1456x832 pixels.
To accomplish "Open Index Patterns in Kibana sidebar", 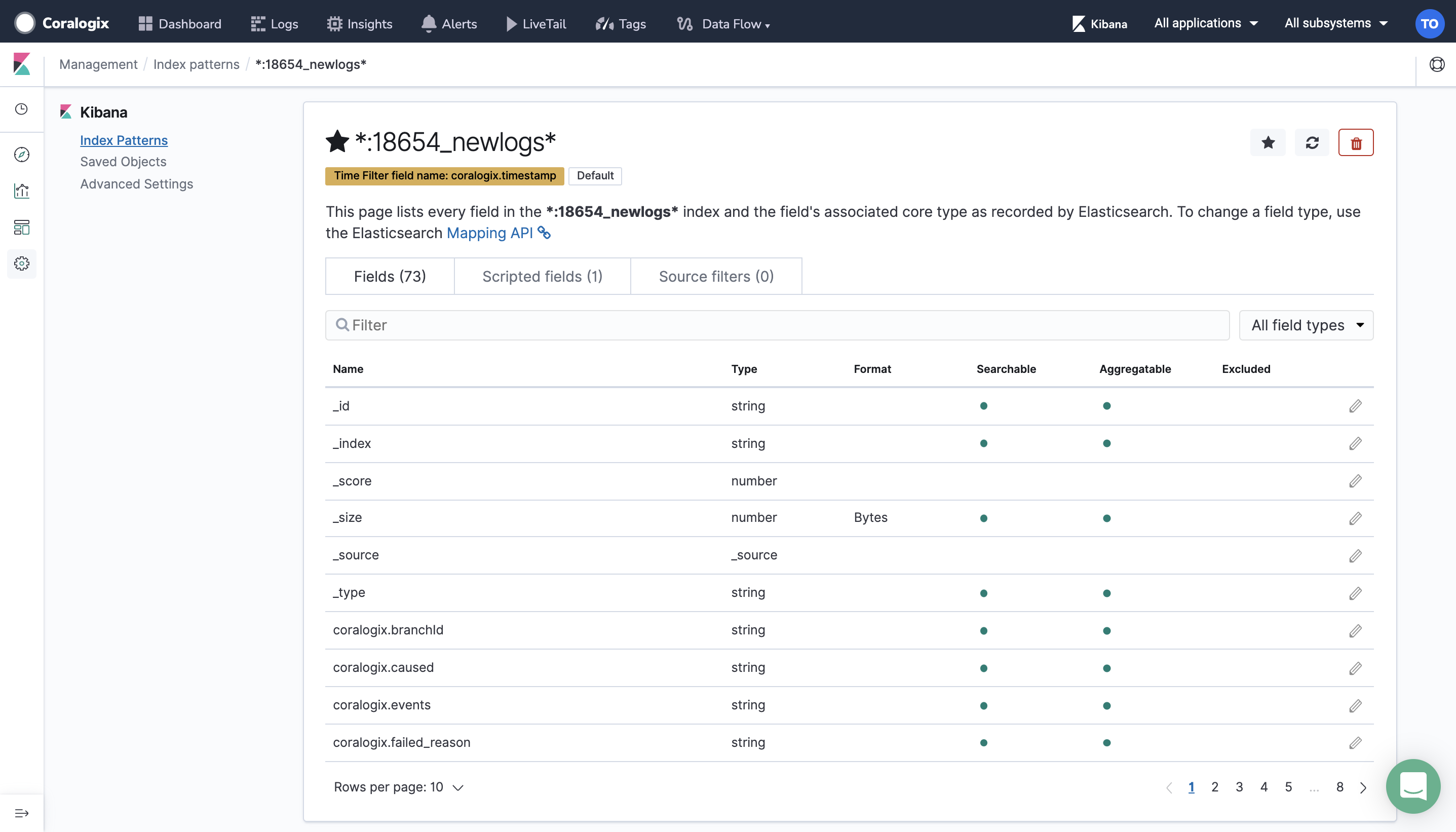I will (124, 140).
